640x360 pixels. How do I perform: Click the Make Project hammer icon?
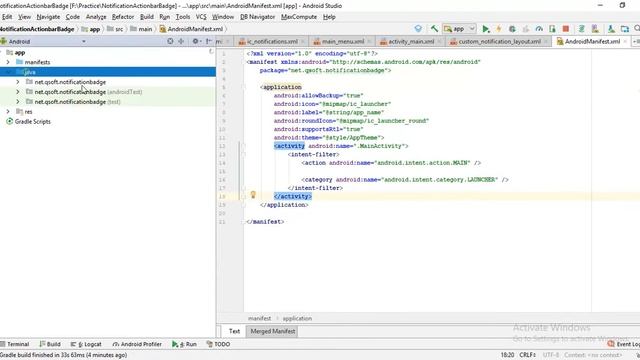434,29
